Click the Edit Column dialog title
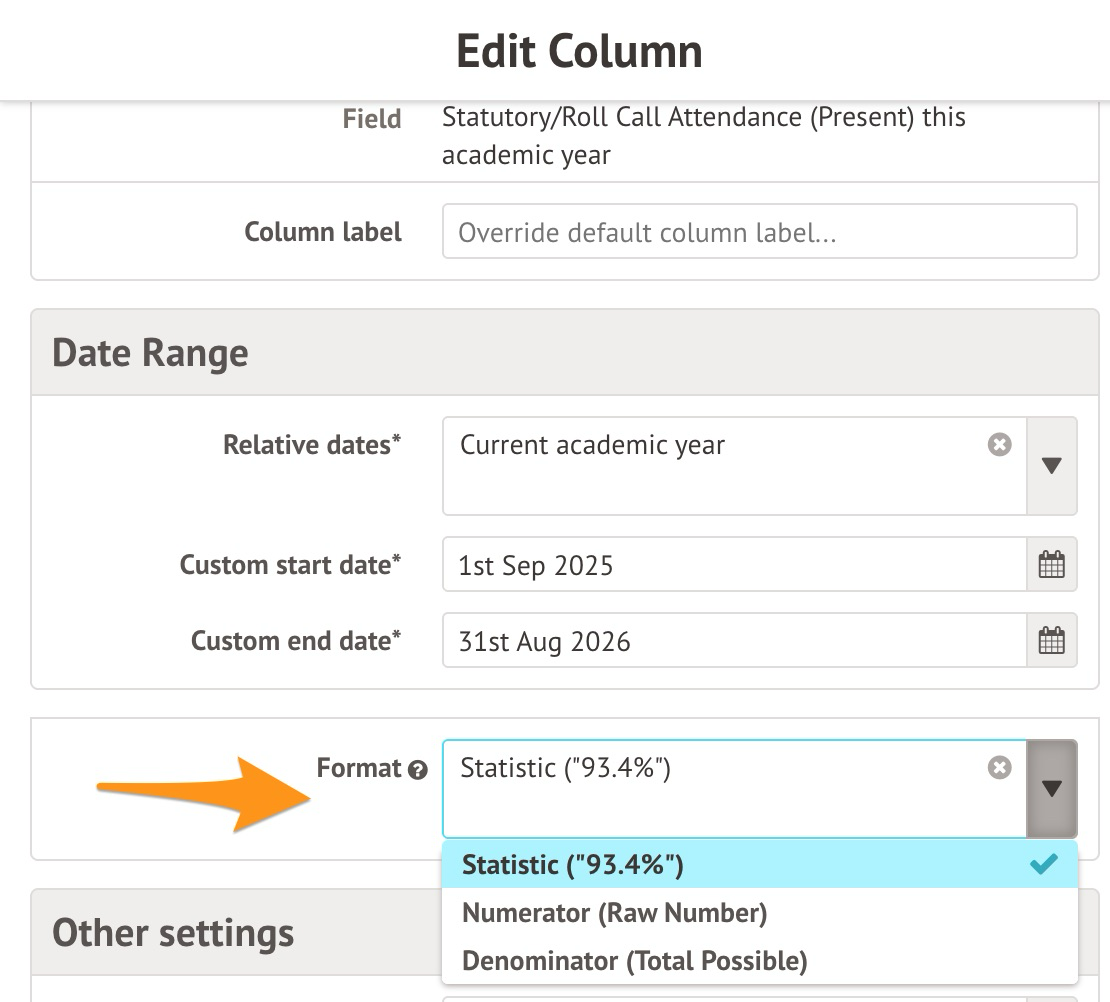The width and height of the screenshot is (1110, 1002). point(579,51)
